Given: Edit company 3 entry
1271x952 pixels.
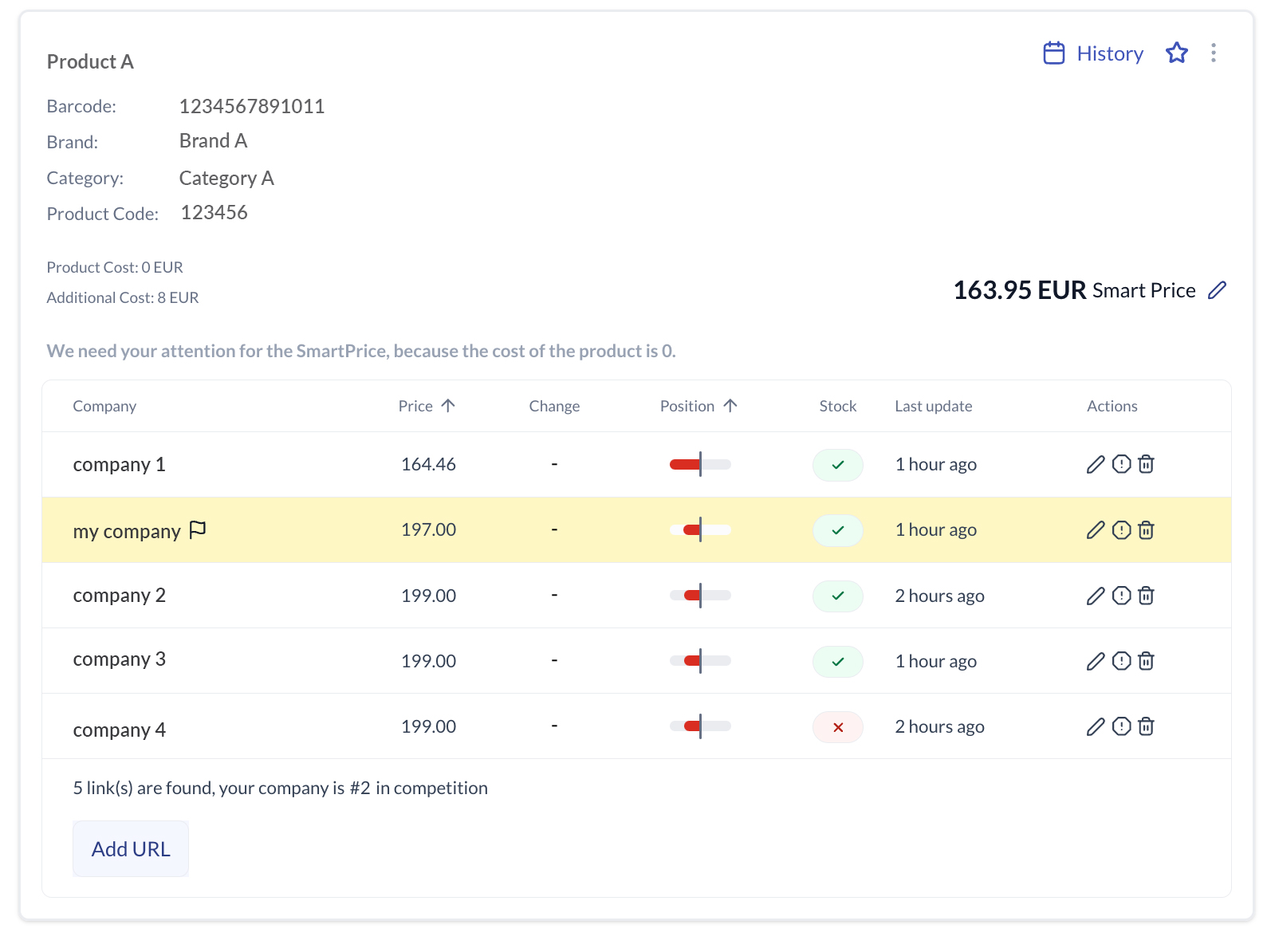Looking at the screenshot, I should click(x=1096, y=661).
